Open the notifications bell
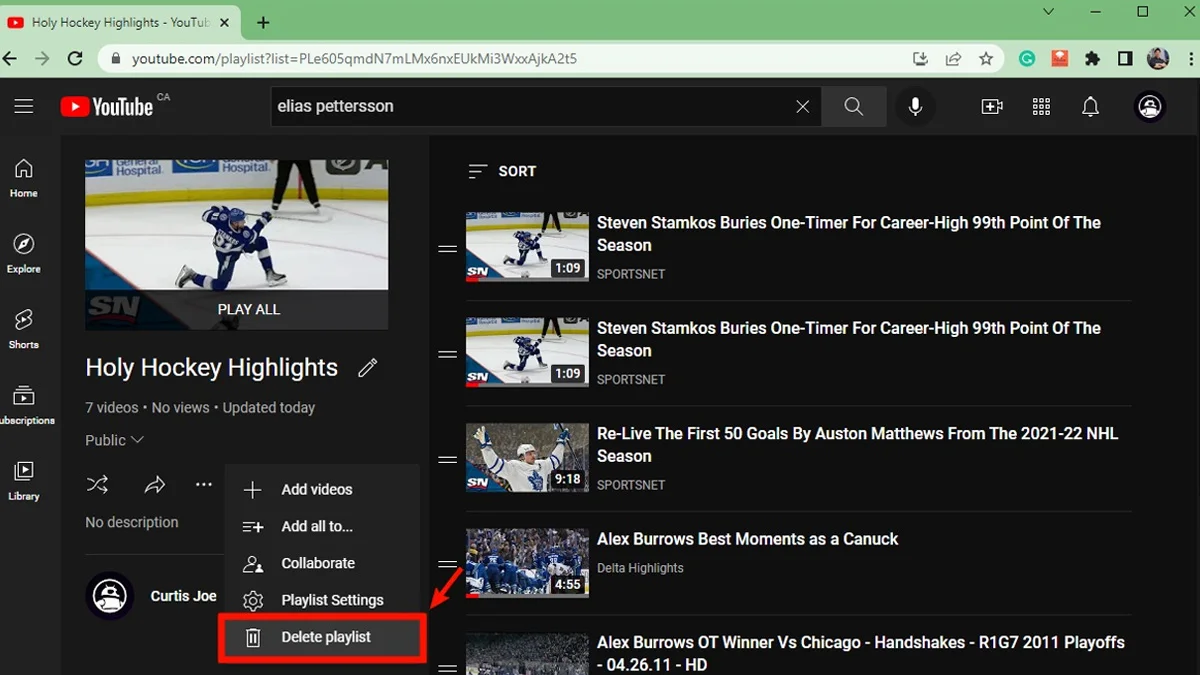 1090,106
